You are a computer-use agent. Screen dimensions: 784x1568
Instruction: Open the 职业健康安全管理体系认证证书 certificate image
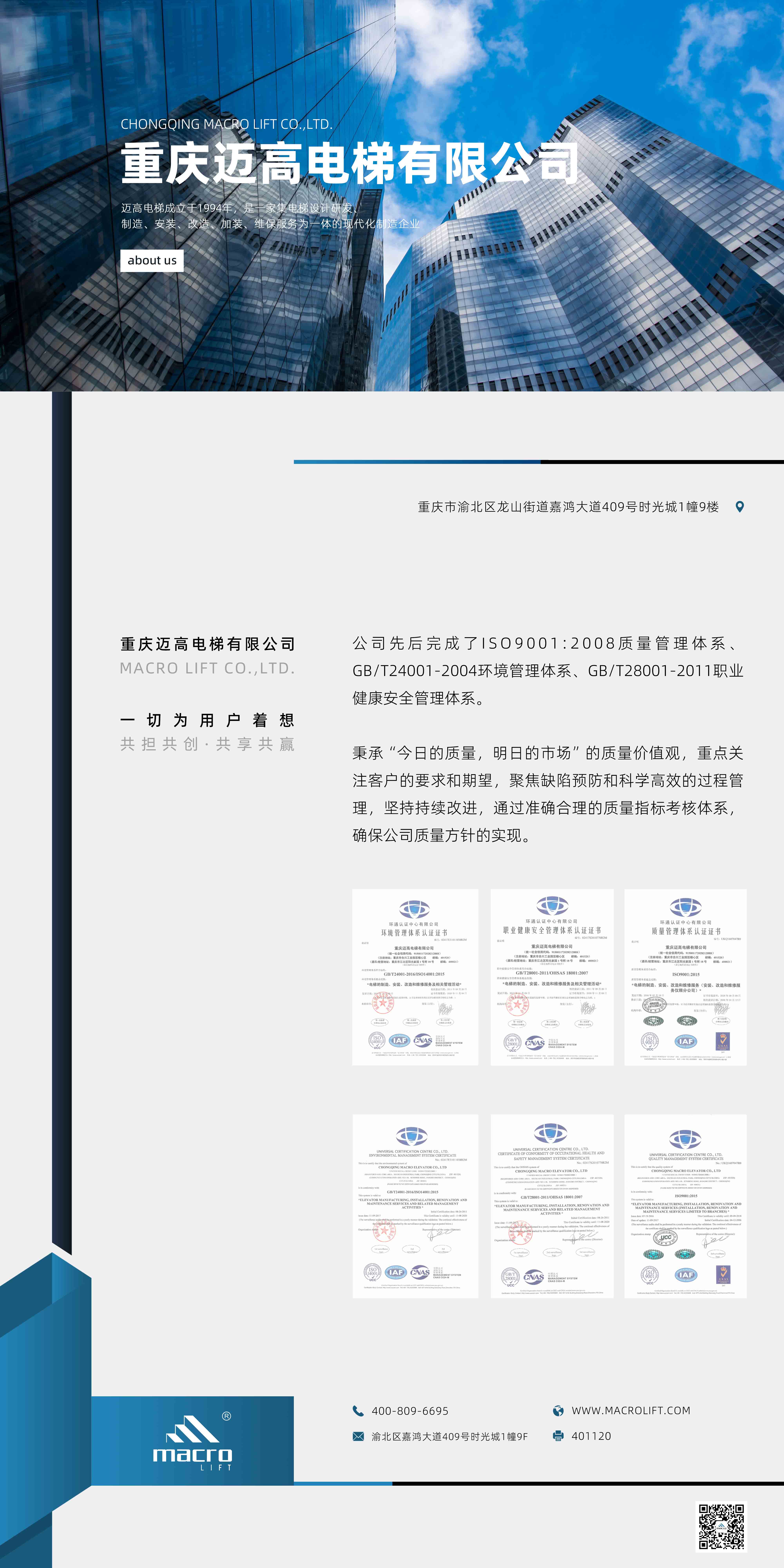[x=552, y=977]
